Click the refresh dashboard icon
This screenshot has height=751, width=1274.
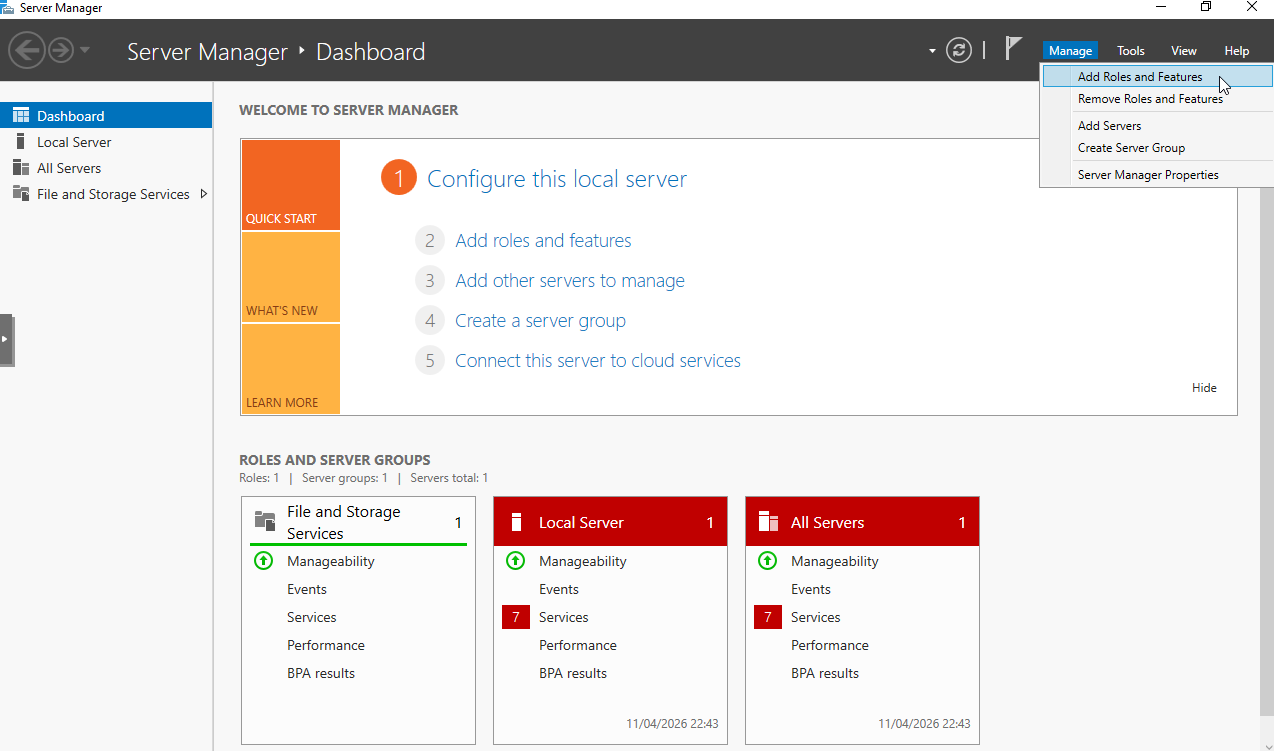point(959,51)
